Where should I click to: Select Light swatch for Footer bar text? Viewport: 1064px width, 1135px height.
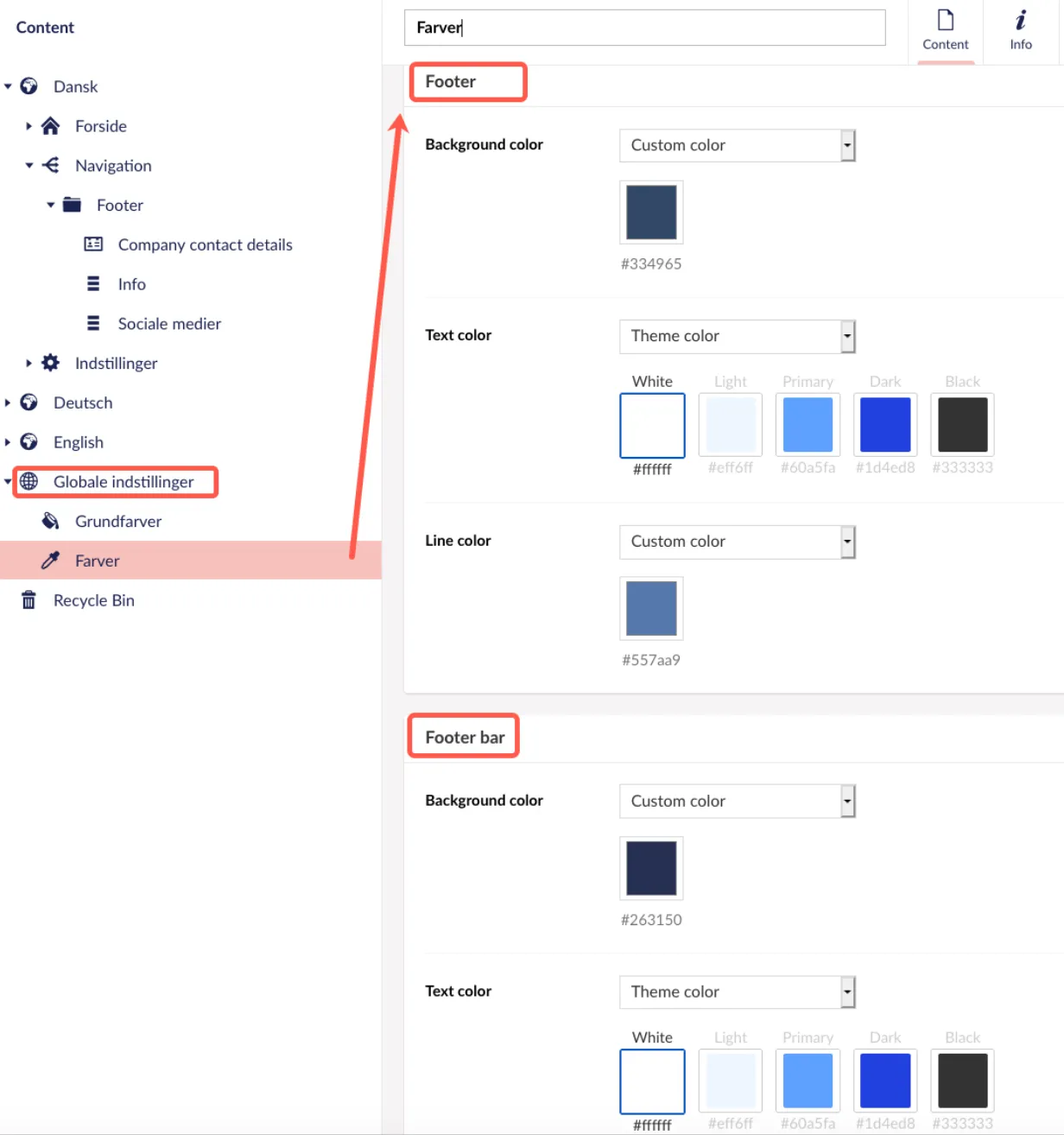pyautogui.click(x=731, y=1081)
